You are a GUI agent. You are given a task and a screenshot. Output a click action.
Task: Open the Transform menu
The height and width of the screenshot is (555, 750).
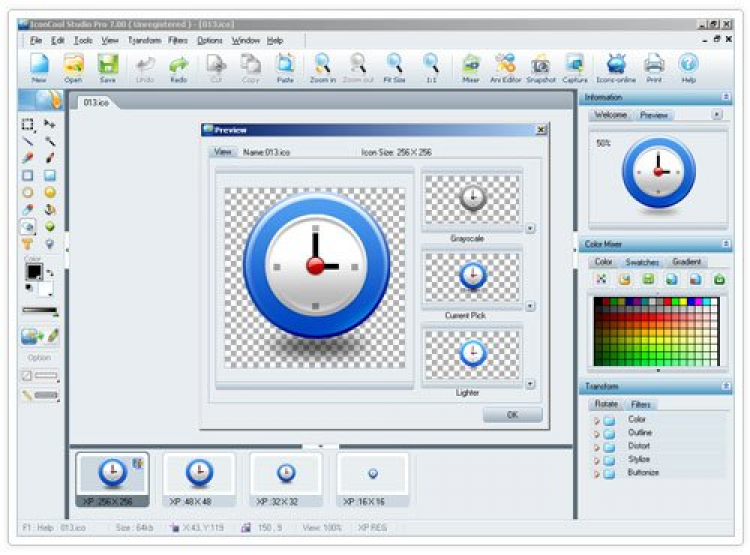tap(144, 41)
